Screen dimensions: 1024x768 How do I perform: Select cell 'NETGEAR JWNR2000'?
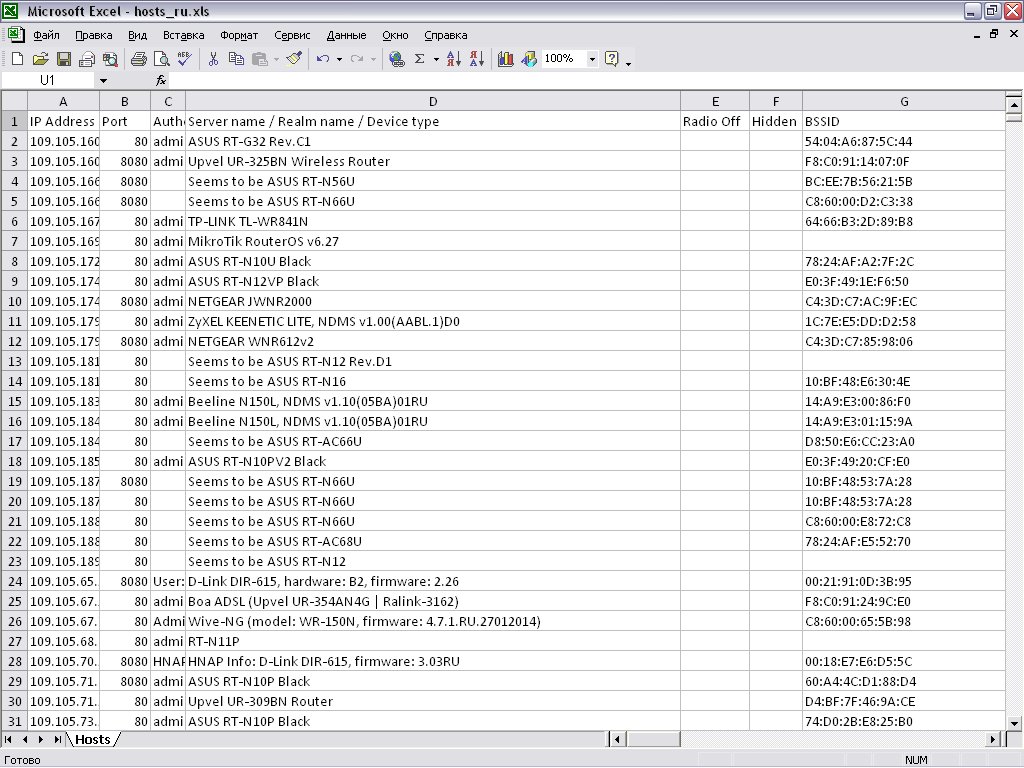[433, 302]
